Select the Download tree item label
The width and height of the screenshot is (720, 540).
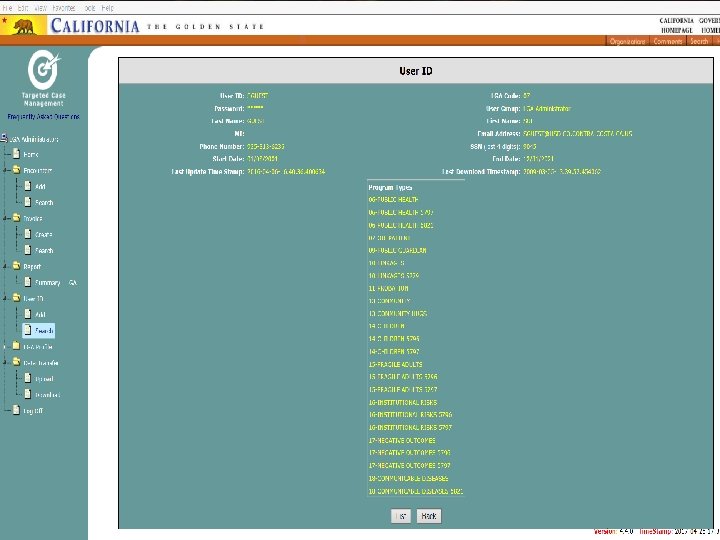[47, 395]
